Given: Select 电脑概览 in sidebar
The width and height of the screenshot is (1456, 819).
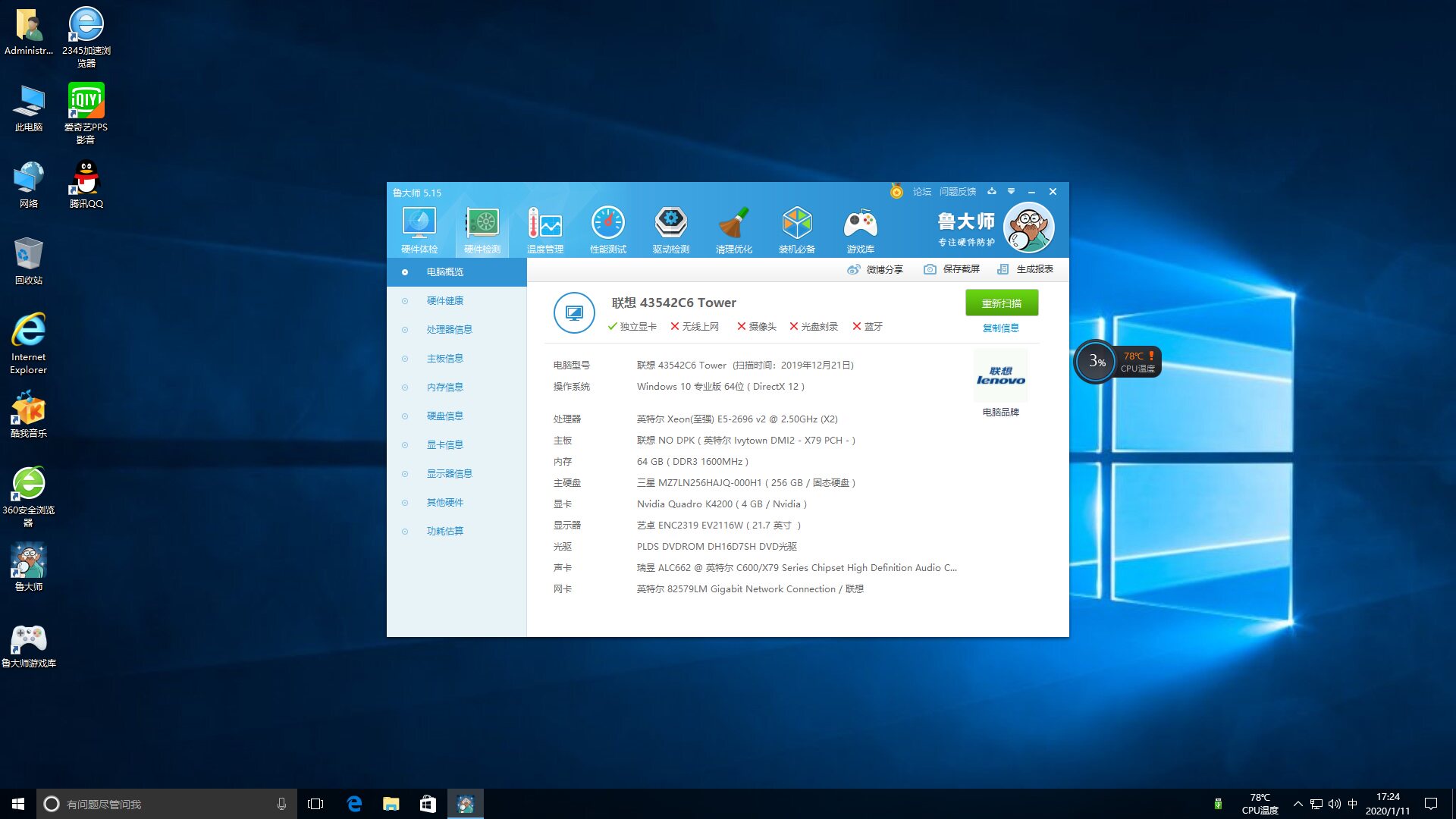Looking at the screenshot, I should pos(457,272).
